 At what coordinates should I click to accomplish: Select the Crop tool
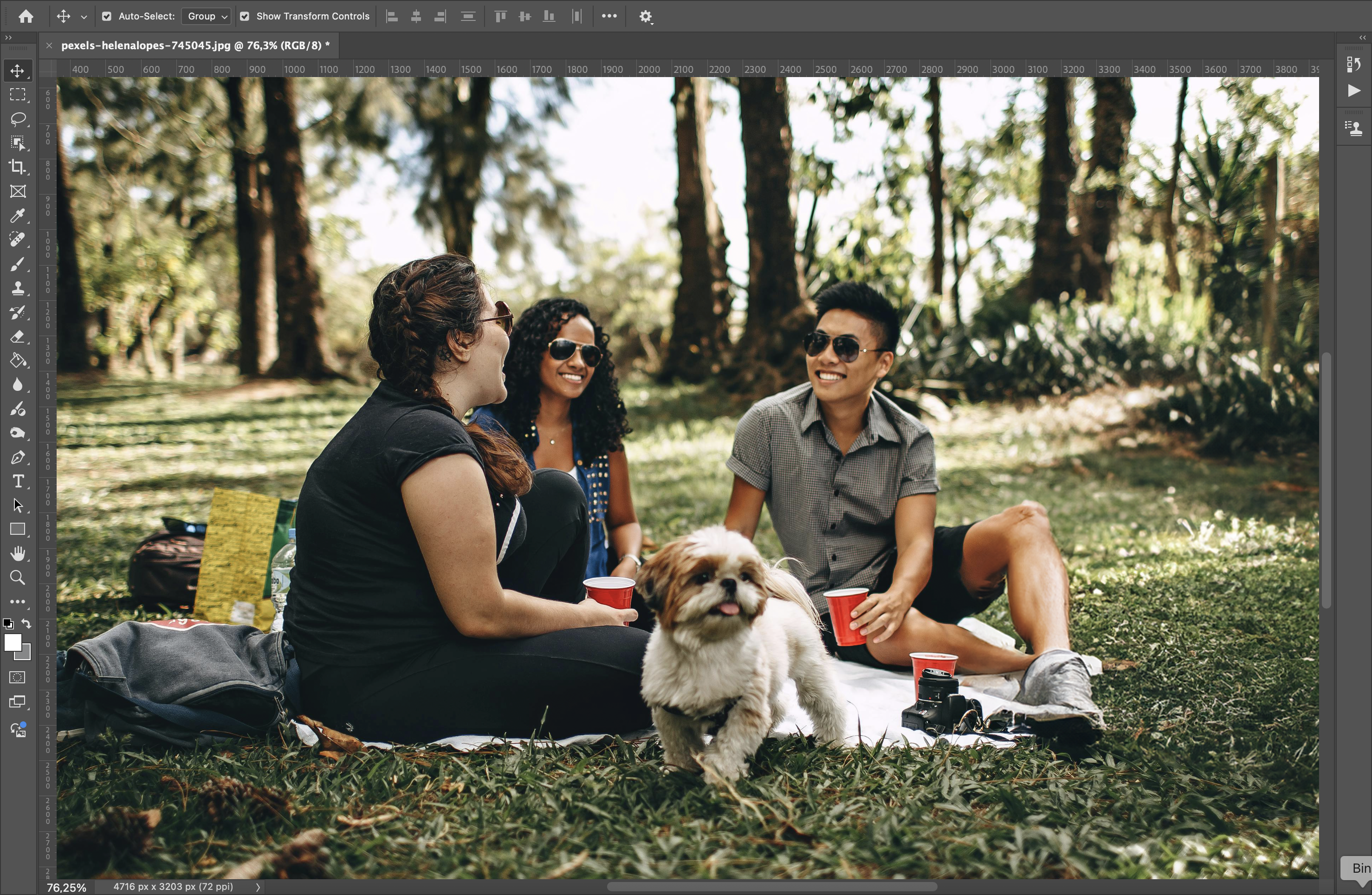coord(17,167)
